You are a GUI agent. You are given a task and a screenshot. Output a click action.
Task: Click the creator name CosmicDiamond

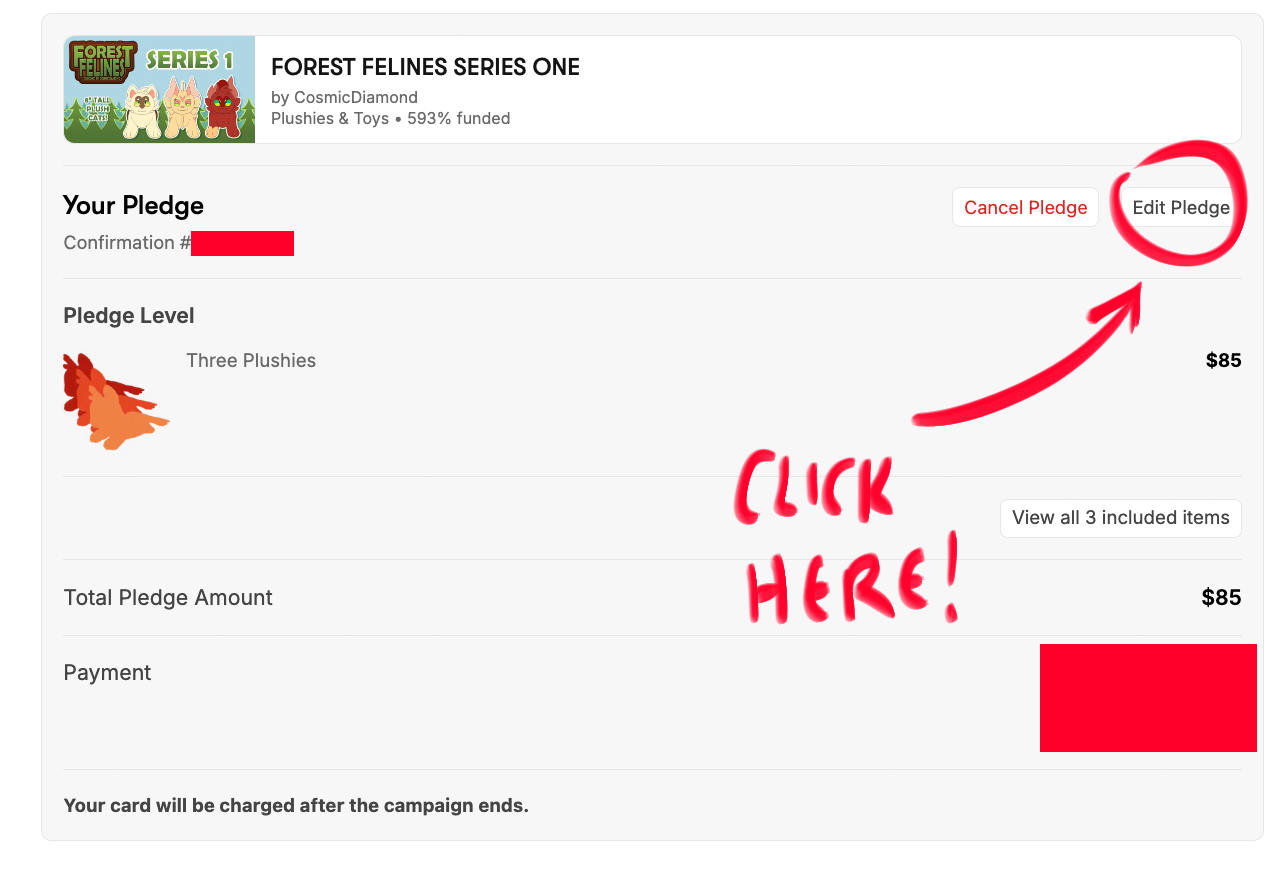pyautogui.click(x=355, y=97)
